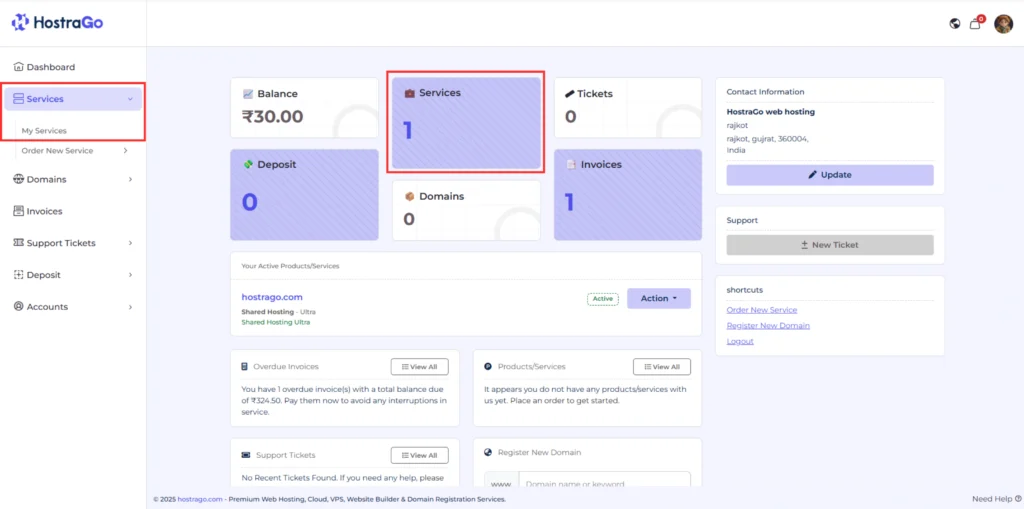Click Order New Service shortcut link

[761, 310]
